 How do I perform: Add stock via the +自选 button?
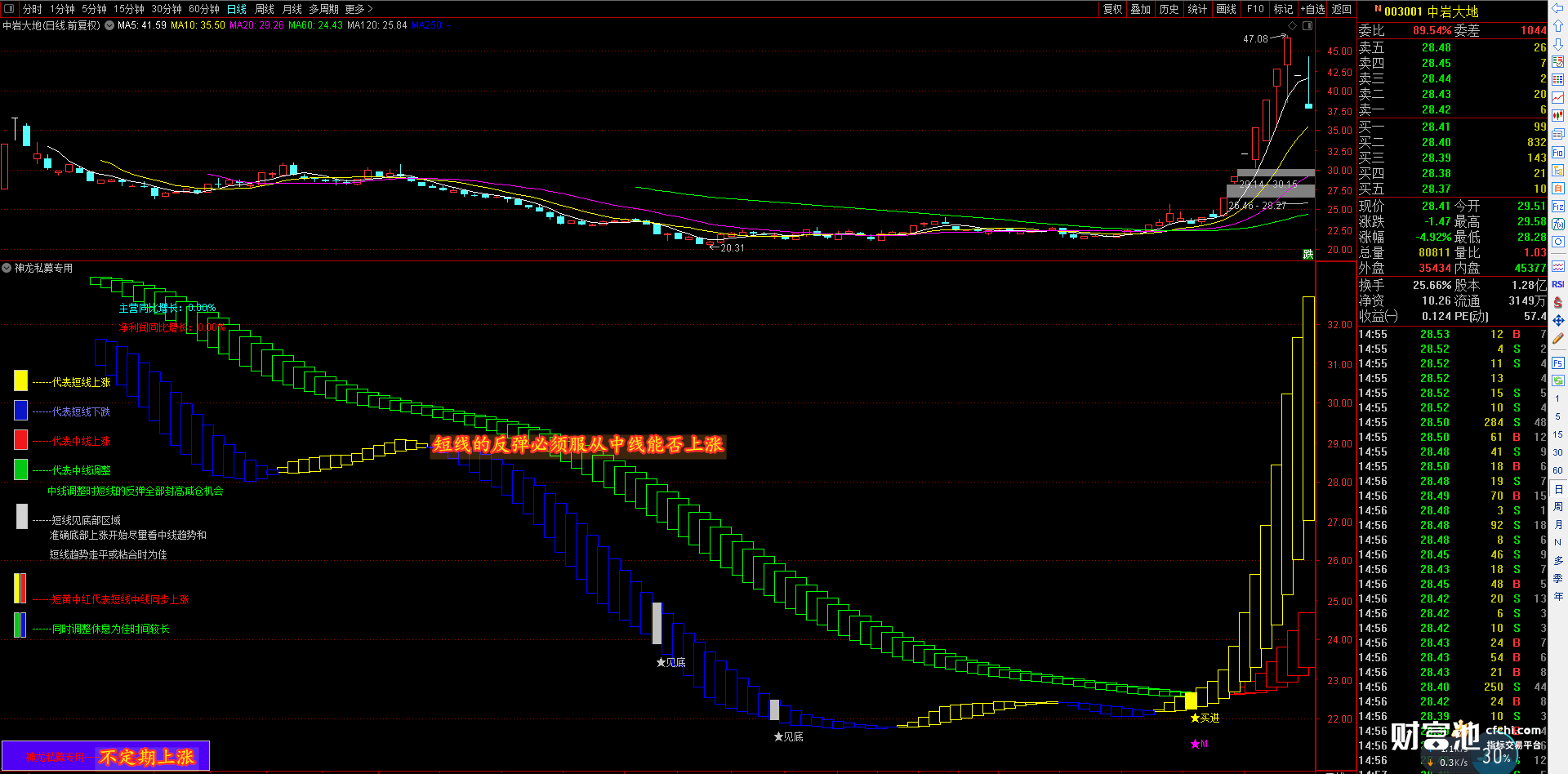pos(1312,9)
